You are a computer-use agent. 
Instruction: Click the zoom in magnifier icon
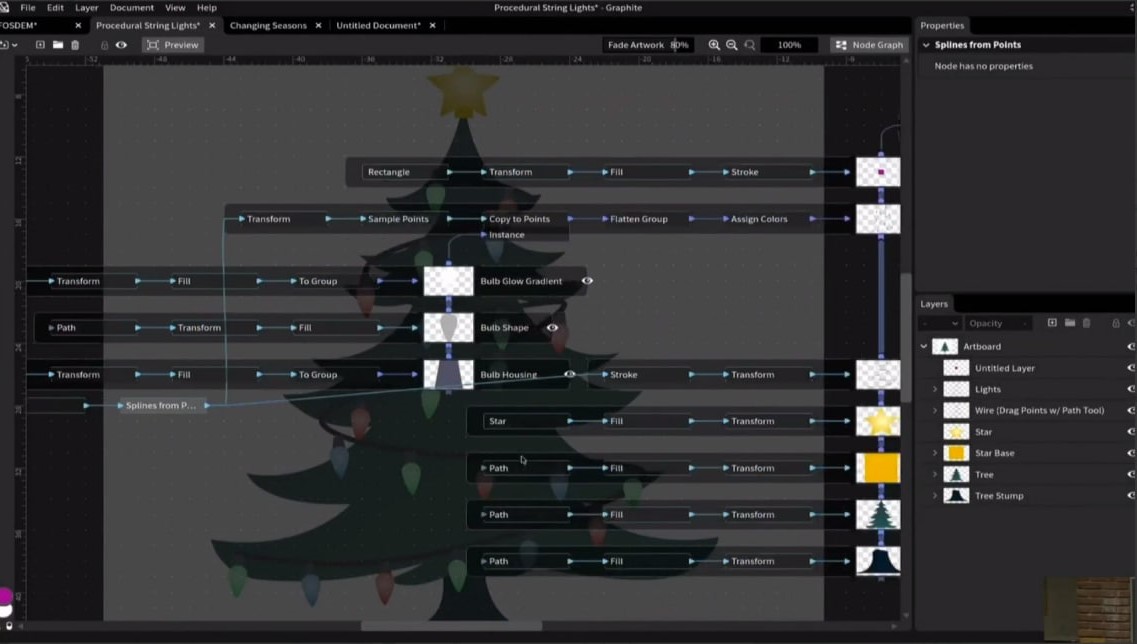pyautogui.click(x=714, y=45)
